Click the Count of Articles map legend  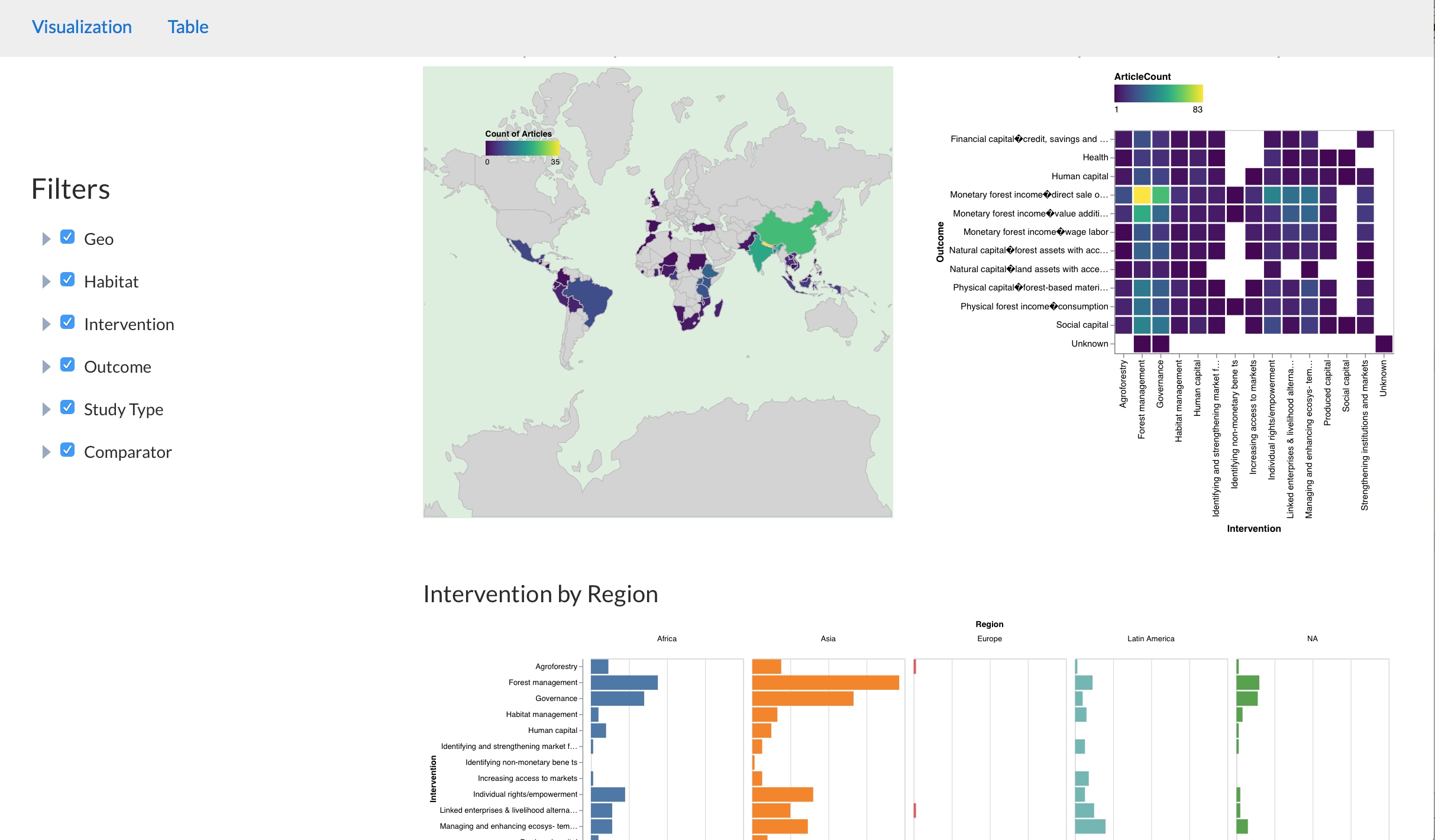pyautogui.click(x=522, y=148)
